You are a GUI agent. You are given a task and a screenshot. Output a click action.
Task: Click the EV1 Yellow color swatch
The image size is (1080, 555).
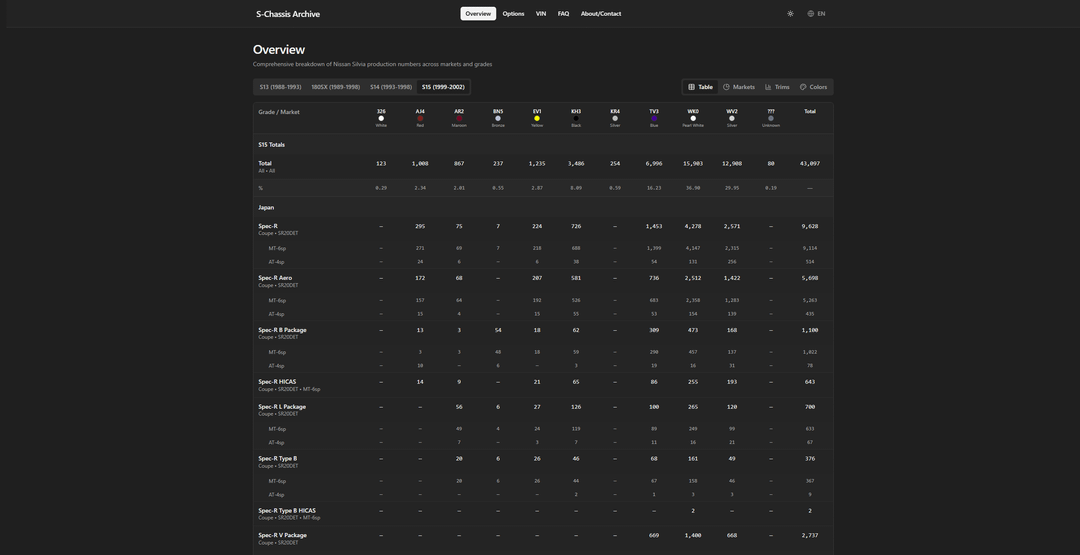tap(537, 118)
